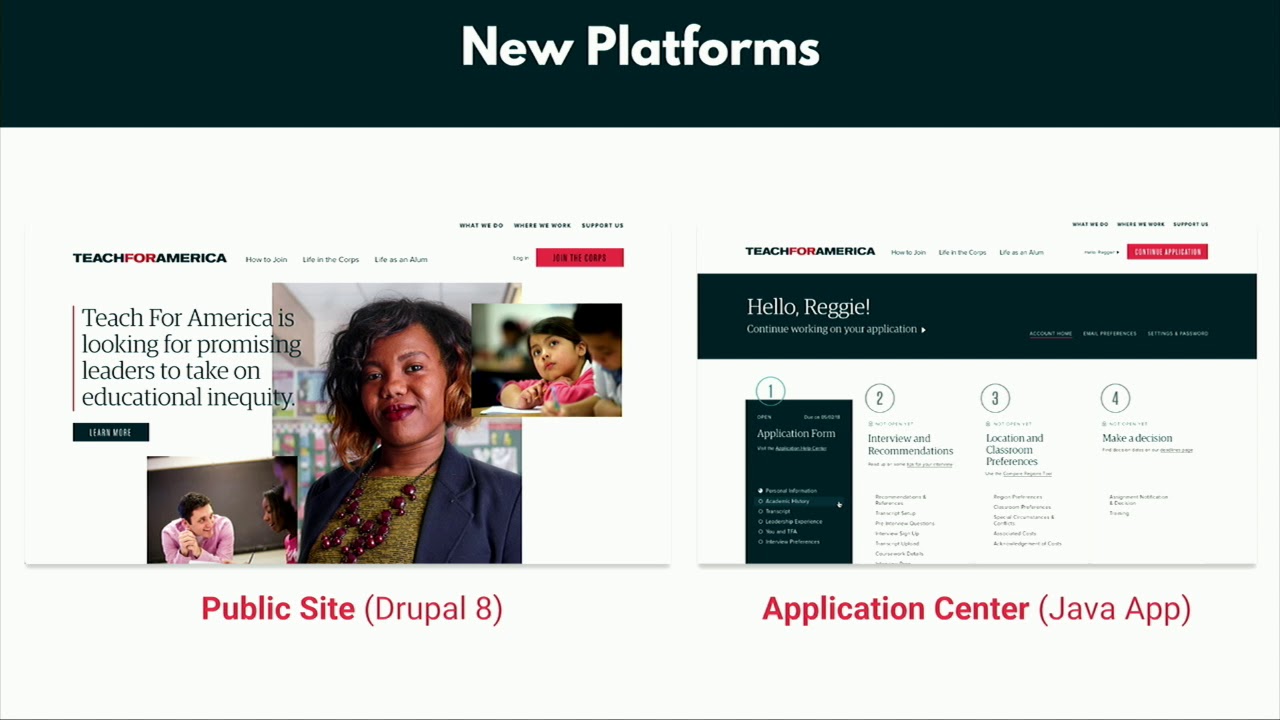Click the girl writing at desk photo
This screenshot has width=1280, height=720.
(x=546, y=360)
